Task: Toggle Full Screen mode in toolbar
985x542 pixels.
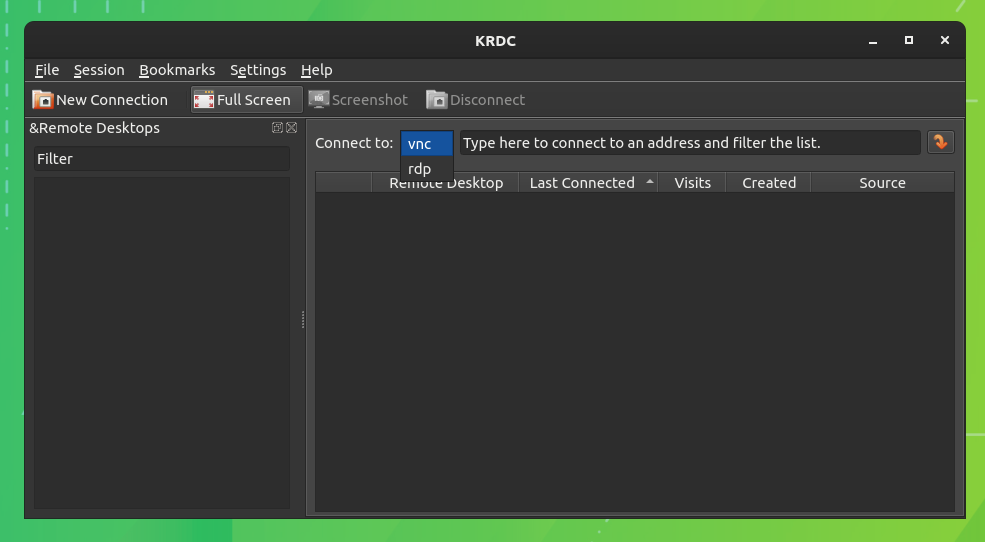Action: click(204, 100)
